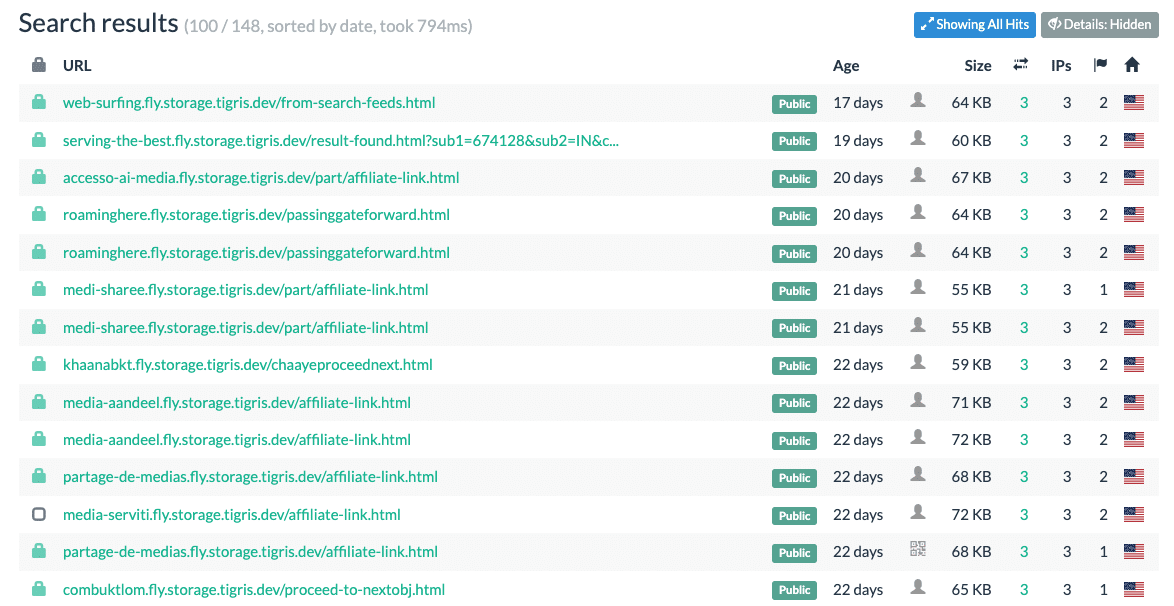This screenshot has height=606, width=1174.
Task: Click the Public badge in media-serviti row
Action: click(x=794, y=516)
